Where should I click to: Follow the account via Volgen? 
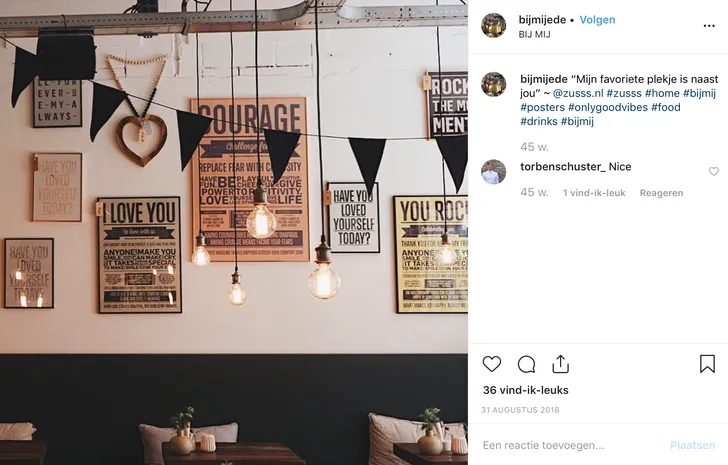[x=598, y=20]
